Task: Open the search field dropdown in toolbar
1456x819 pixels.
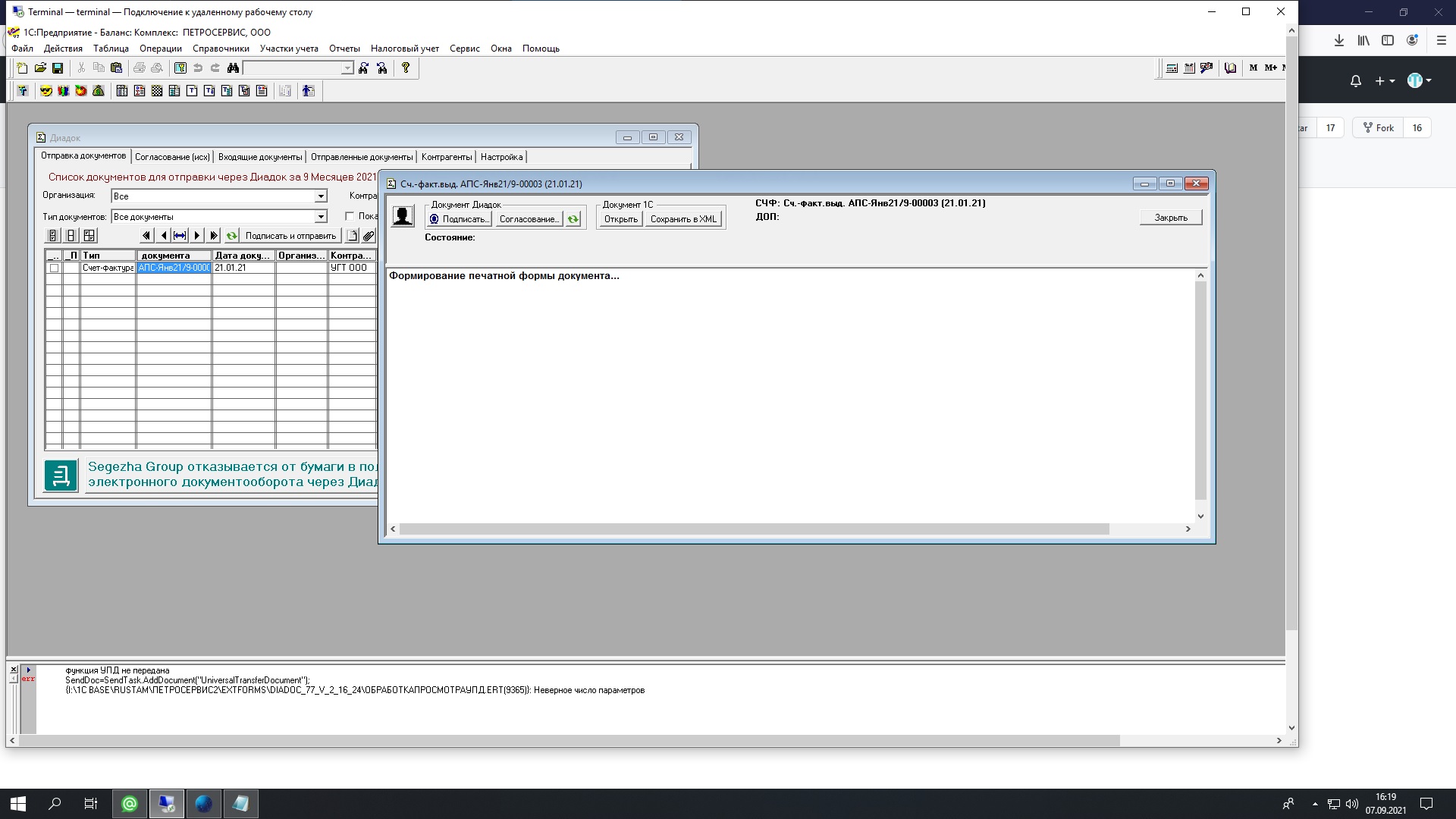Action: tap(347, 68)
